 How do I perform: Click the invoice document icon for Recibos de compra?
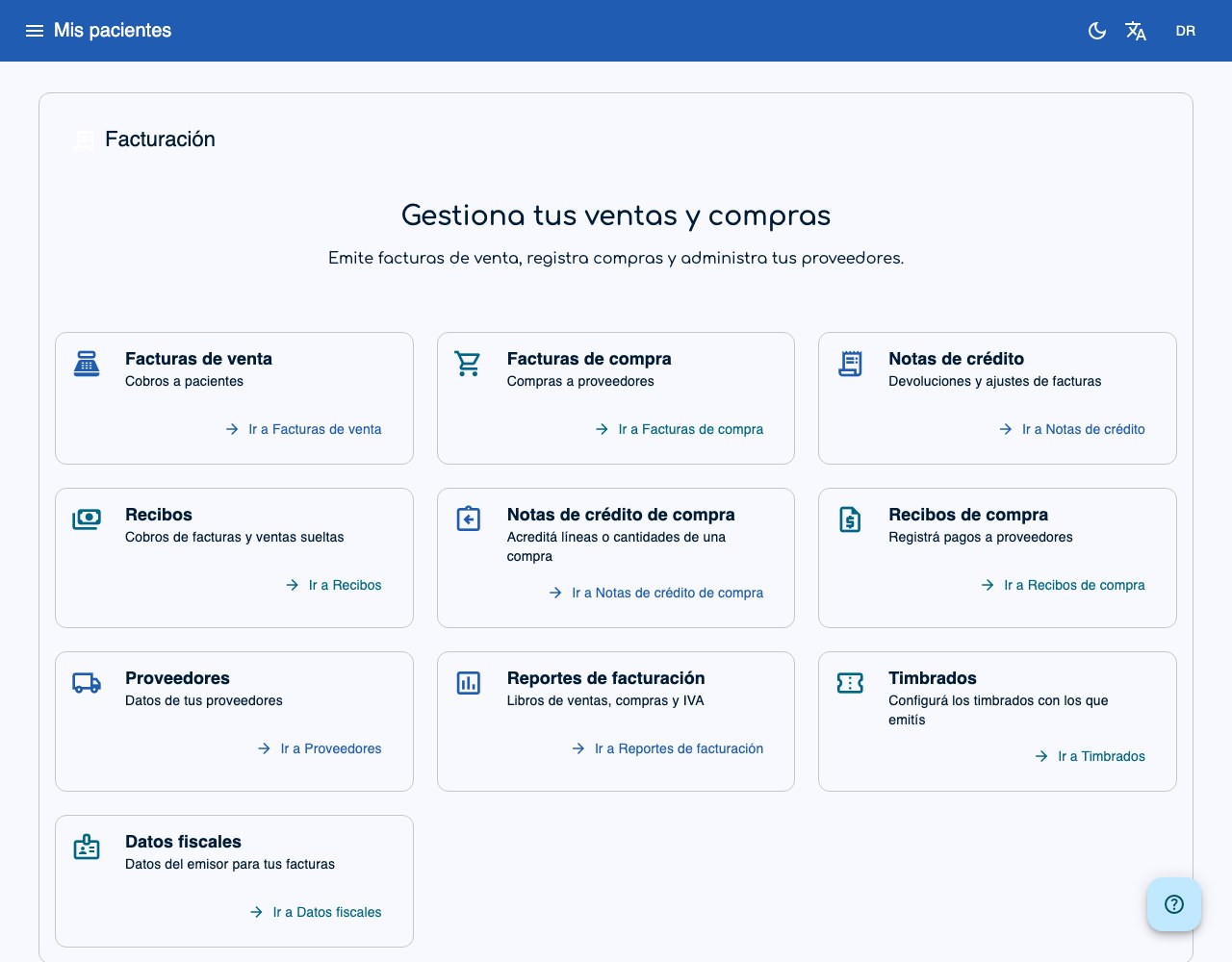850,519
